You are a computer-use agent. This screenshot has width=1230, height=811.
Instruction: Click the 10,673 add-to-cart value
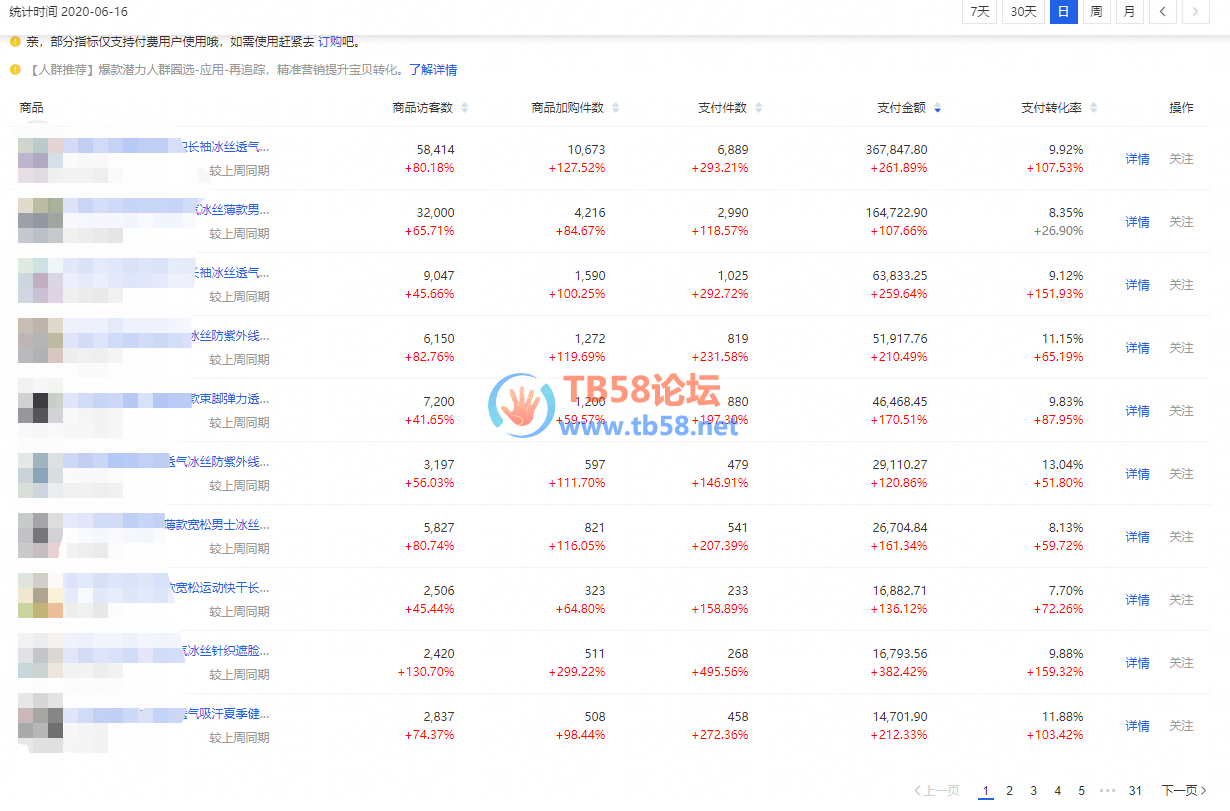[x=586, y=150]
